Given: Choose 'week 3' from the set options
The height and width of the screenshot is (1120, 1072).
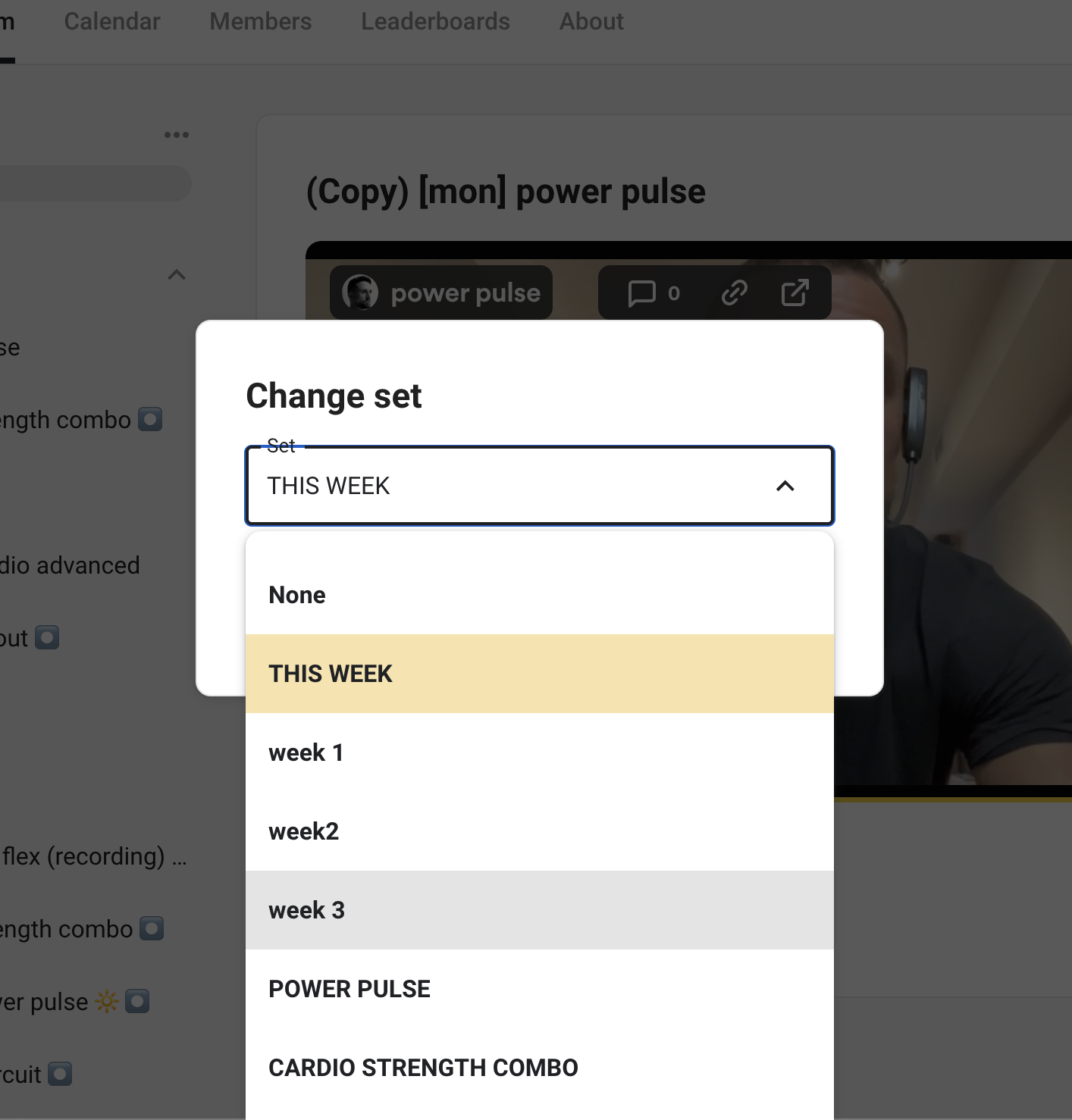Looking at the screenshot, I should point(306,910).
